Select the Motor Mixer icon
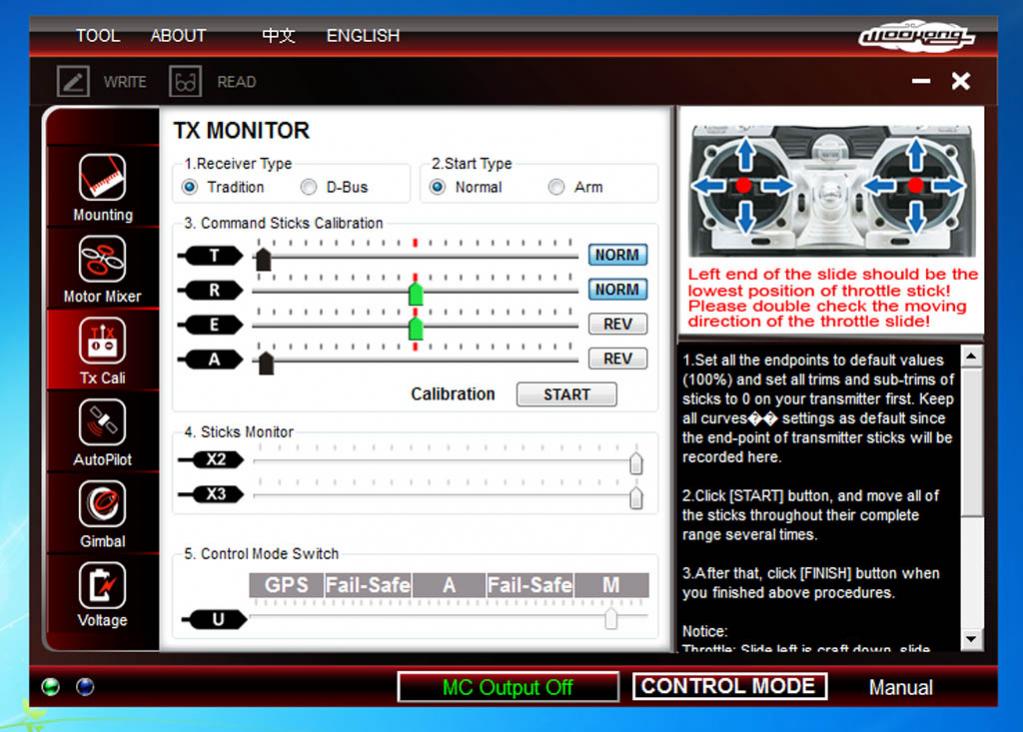 point(102,260)
